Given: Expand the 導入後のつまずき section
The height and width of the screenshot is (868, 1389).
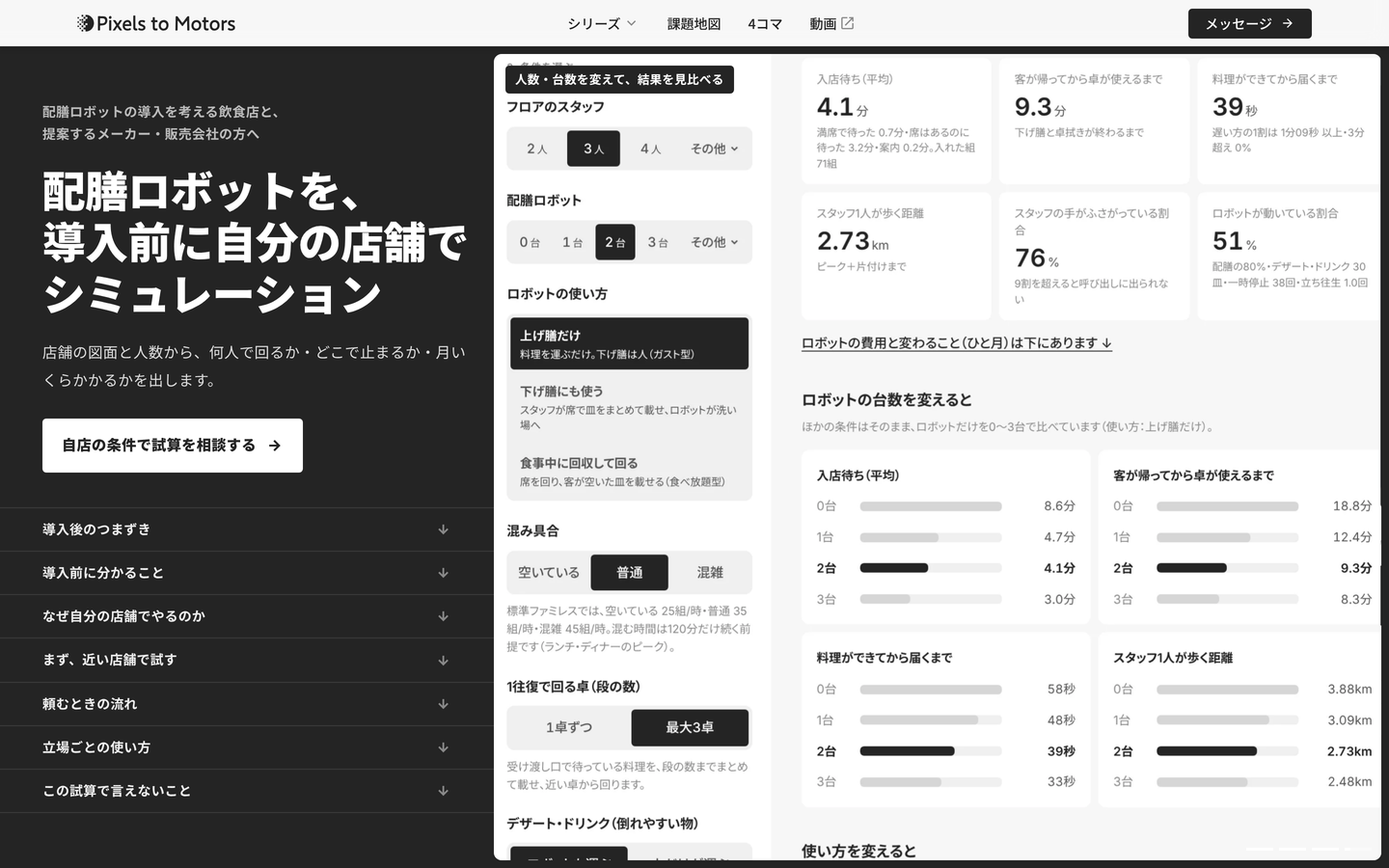Looking at the screenshot, I should pos(247,529).
